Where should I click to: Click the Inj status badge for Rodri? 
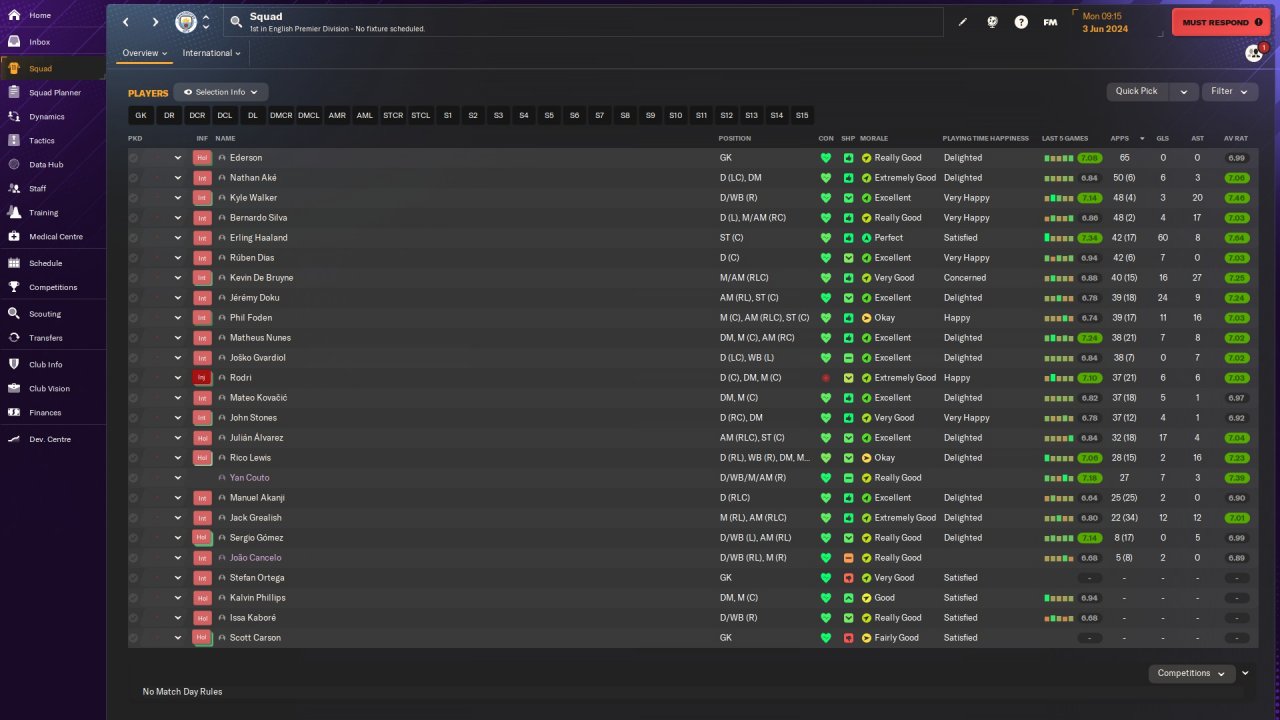(202, 378)
